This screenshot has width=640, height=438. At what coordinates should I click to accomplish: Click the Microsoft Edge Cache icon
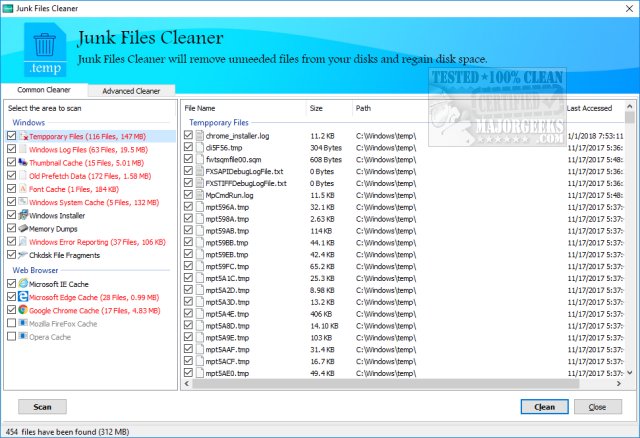click(x=23, y=297)
